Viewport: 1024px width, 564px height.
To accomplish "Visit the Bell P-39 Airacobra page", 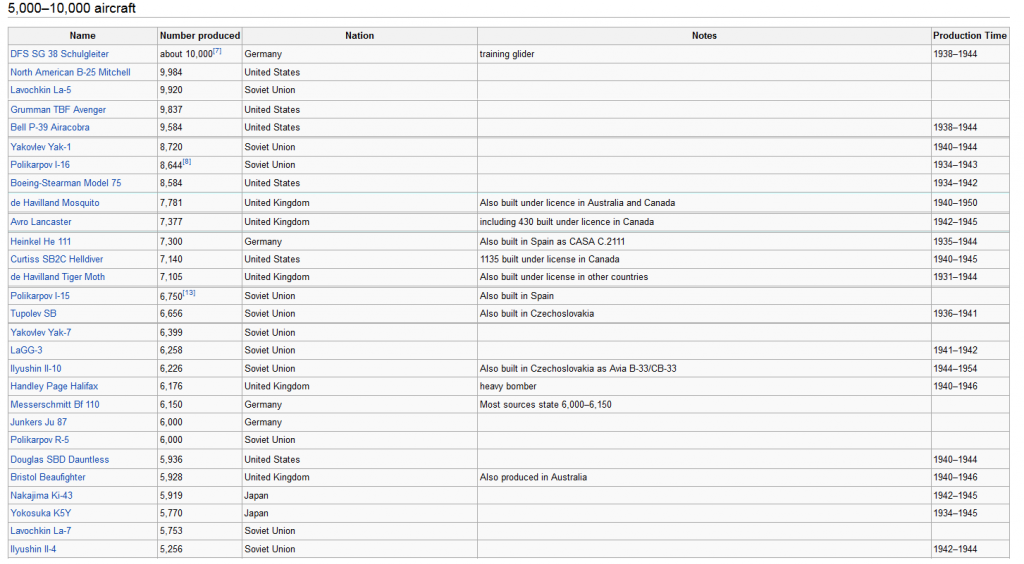I will (x=50, y=127).
